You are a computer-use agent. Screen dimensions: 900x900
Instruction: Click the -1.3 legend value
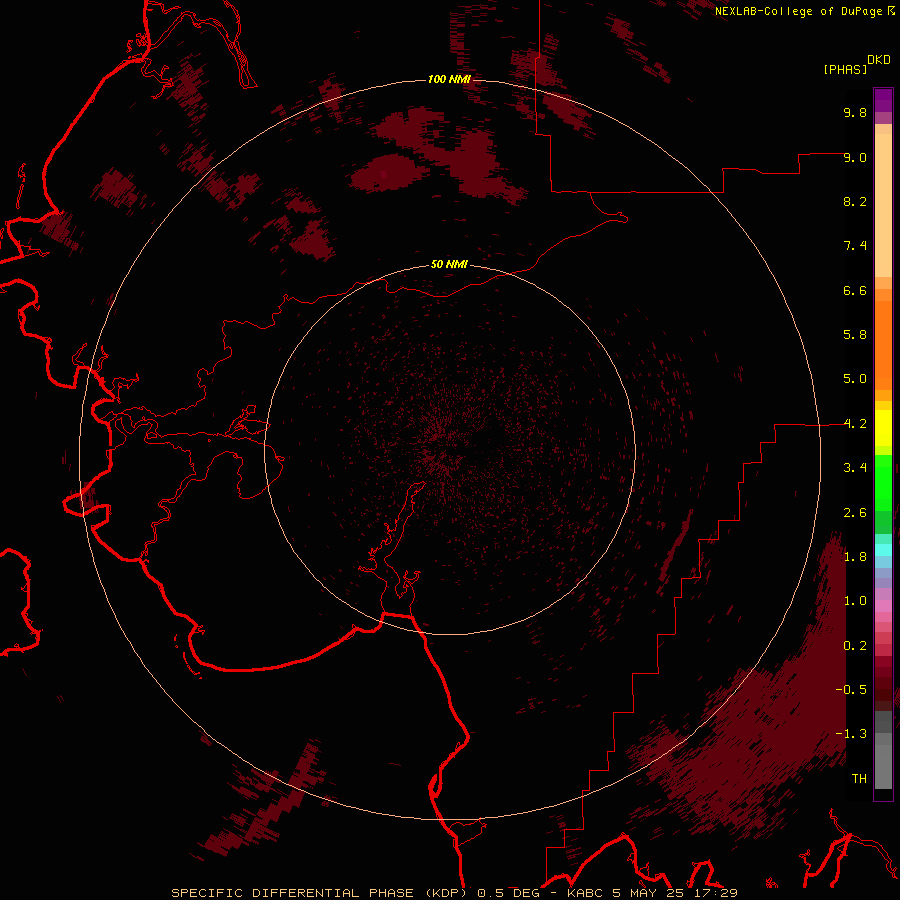coord(851,734)
